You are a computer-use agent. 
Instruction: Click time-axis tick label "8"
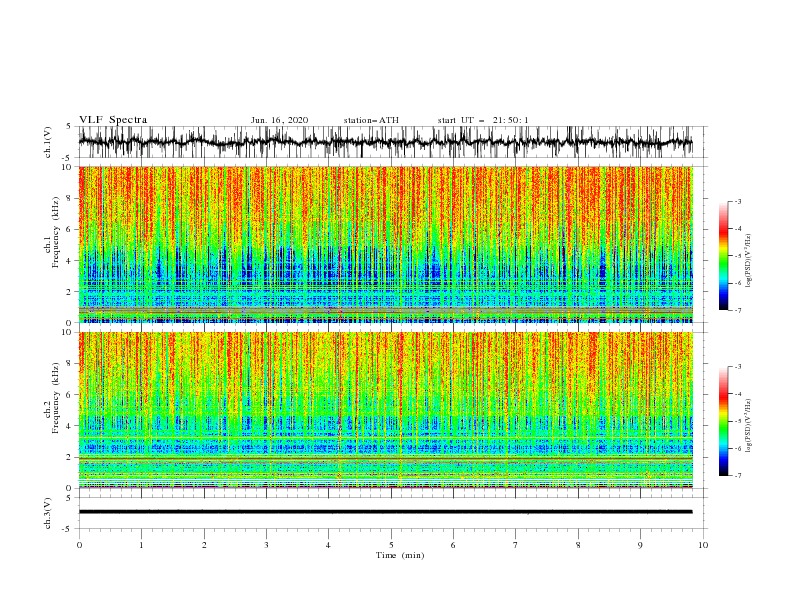(578, 545)
